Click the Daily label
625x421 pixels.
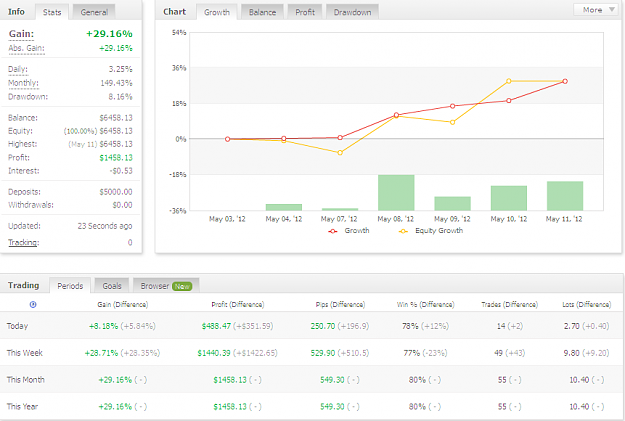18,69
